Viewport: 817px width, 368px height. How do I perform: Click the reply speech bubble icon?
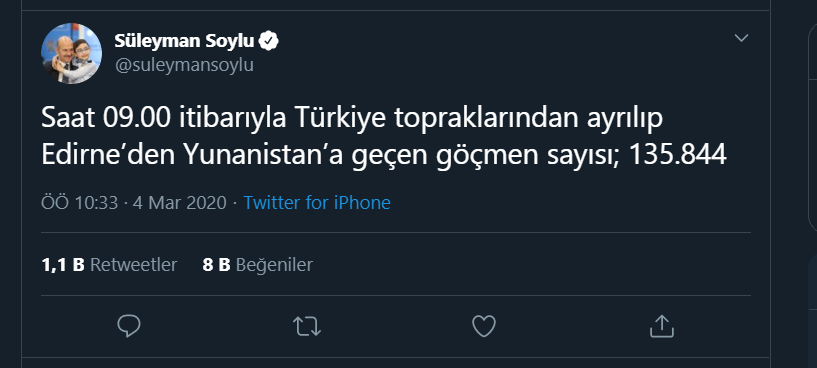[x=129, y=326]
